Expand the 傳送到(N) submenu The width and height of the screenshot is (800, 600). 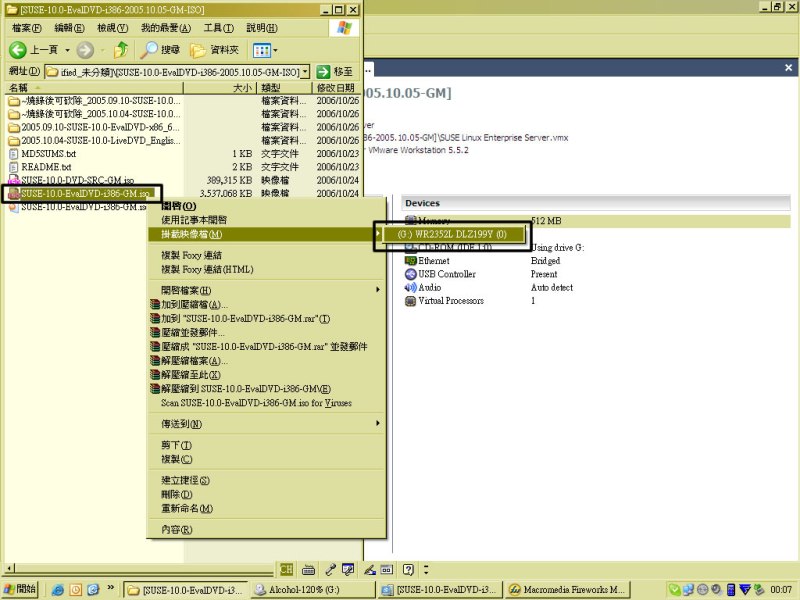(378, 423)
